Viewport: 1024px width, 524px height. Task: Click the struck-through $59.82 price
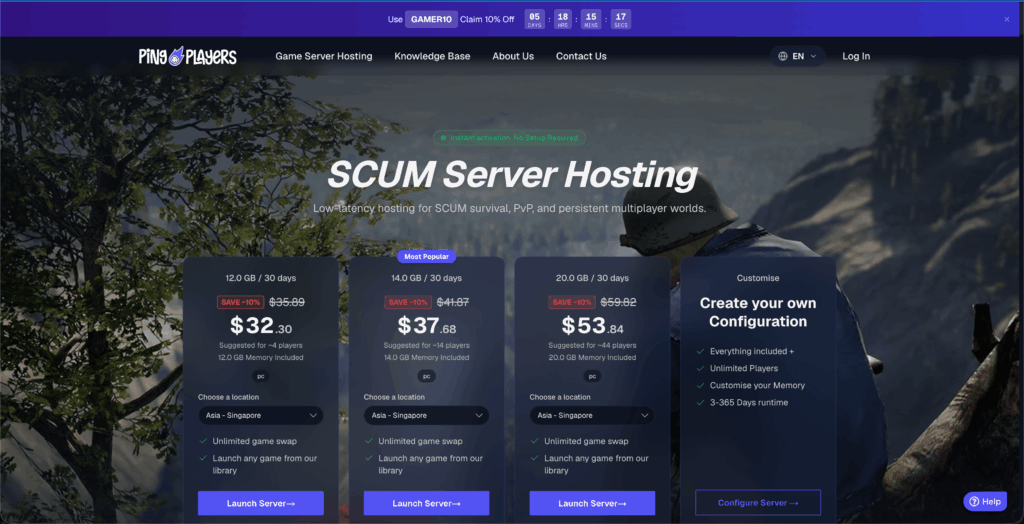tap(619, 302)
